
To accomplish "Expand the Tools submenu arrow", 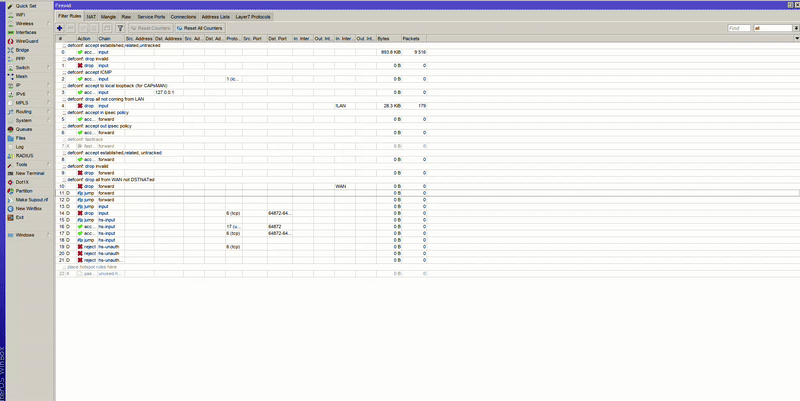I will [x=49, y=164].
